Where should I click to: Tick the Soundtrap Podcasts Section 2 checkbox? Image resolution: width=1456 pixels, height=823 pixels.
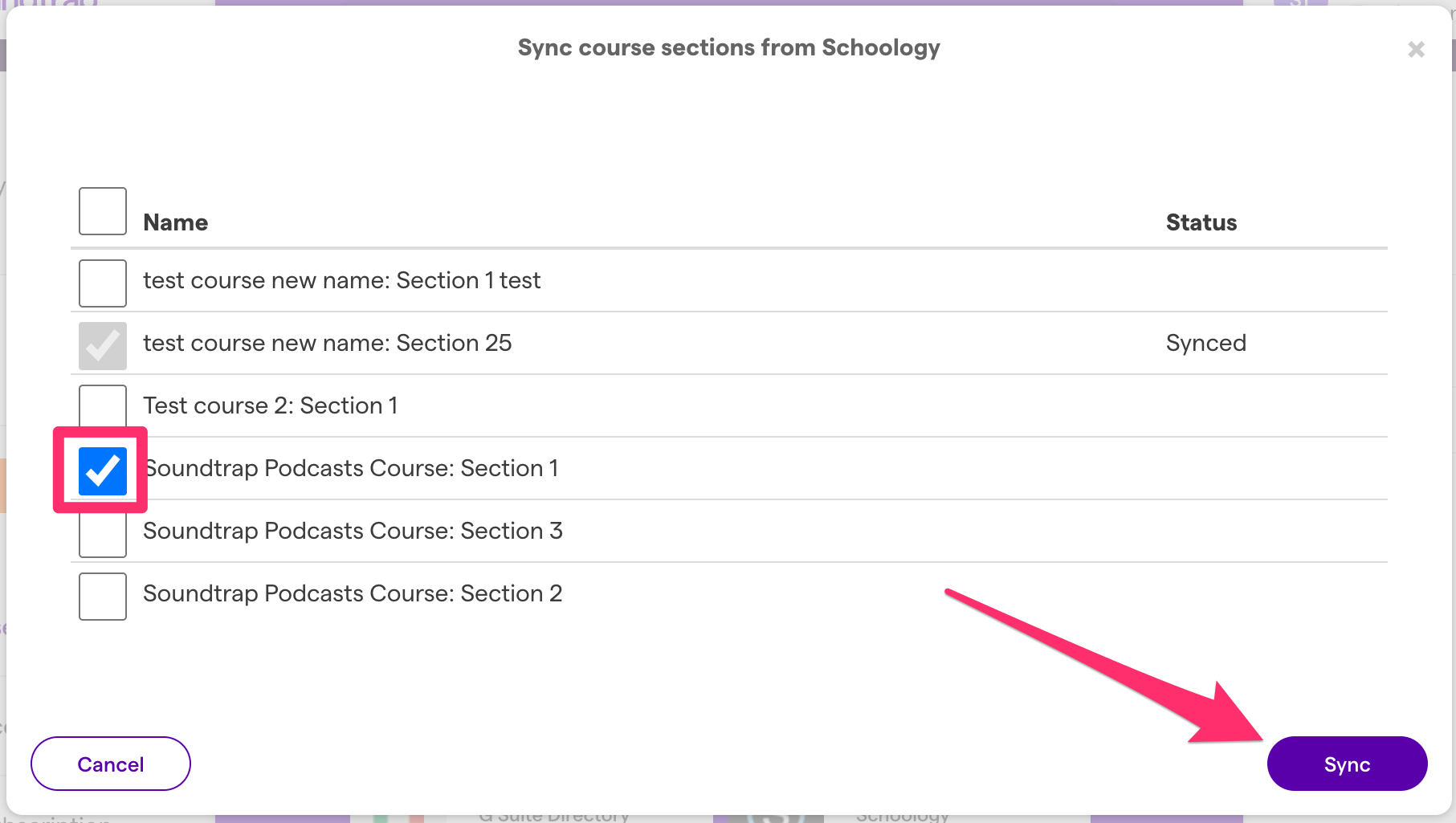click(103, 597)
